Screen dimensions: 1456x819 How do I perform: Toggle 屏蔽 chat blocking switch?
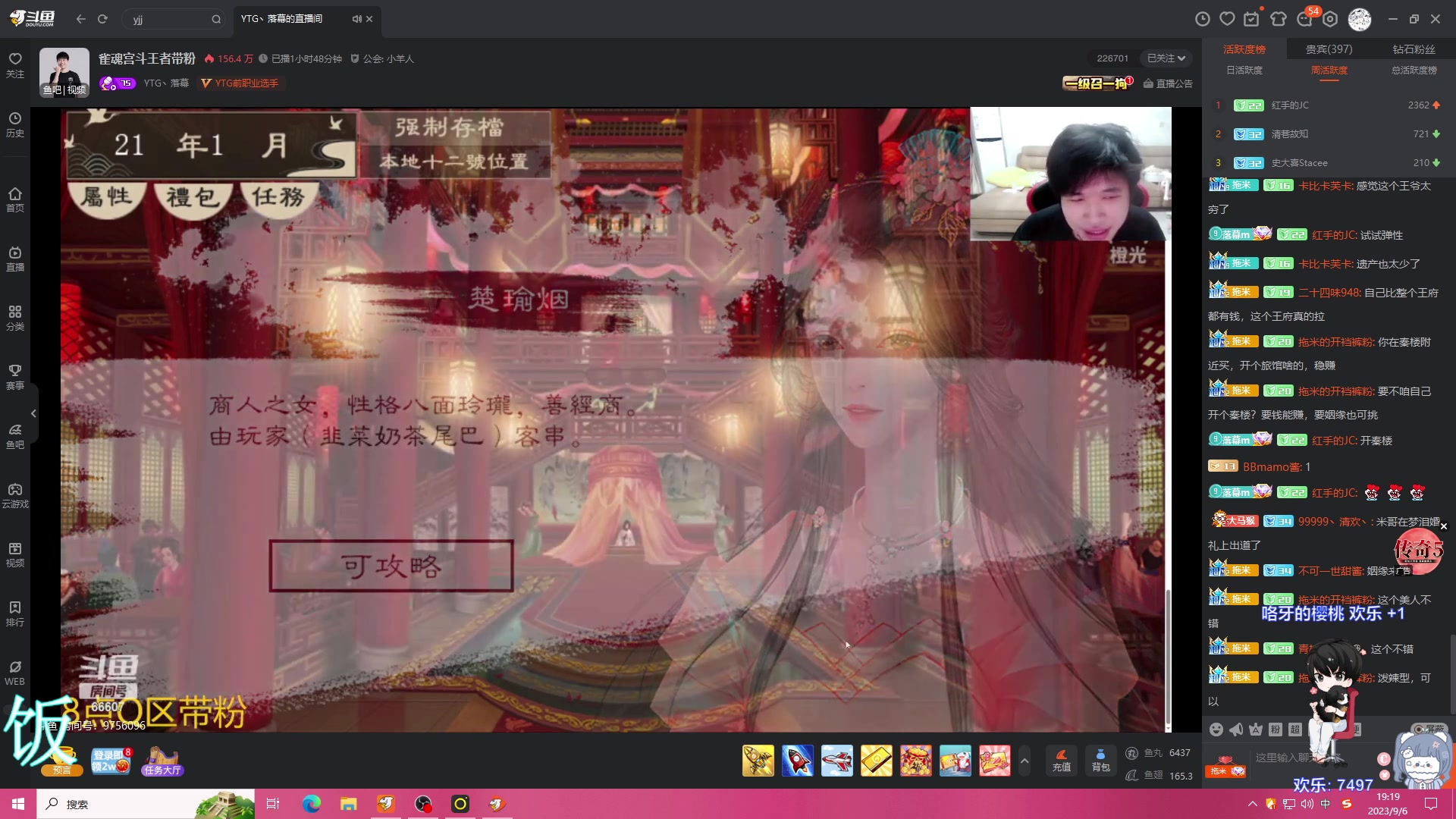pos(1429,729)
